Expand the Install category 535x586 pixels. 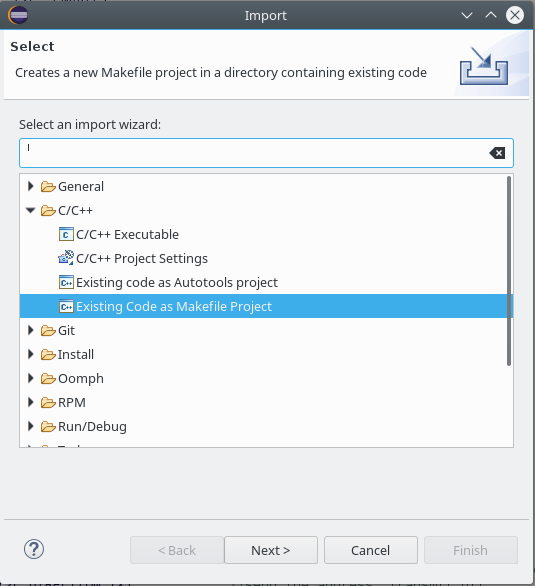coord(31,354)
